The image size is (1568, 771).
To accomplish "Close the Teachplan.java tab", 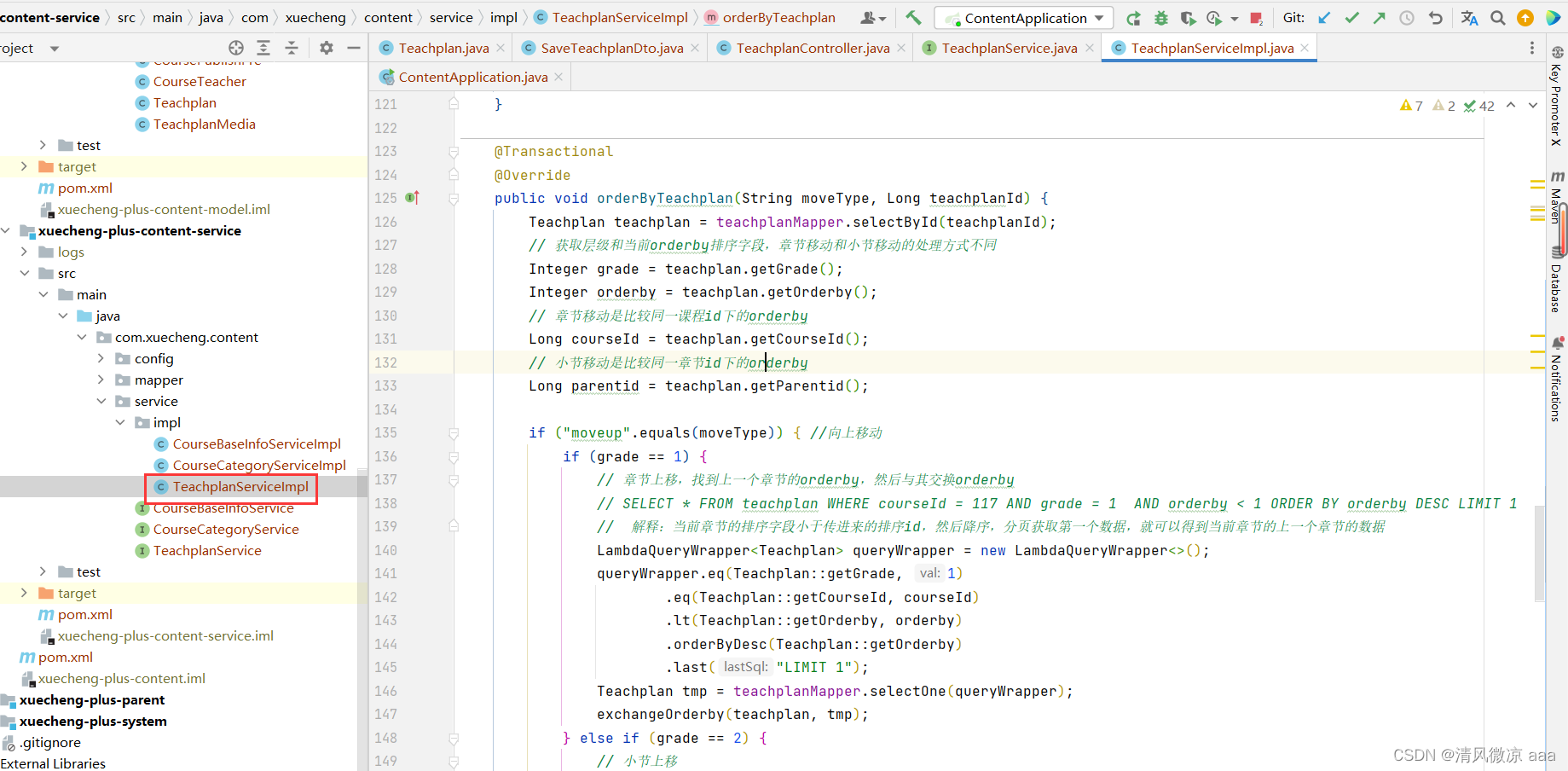I will click(x=500, y=49).
